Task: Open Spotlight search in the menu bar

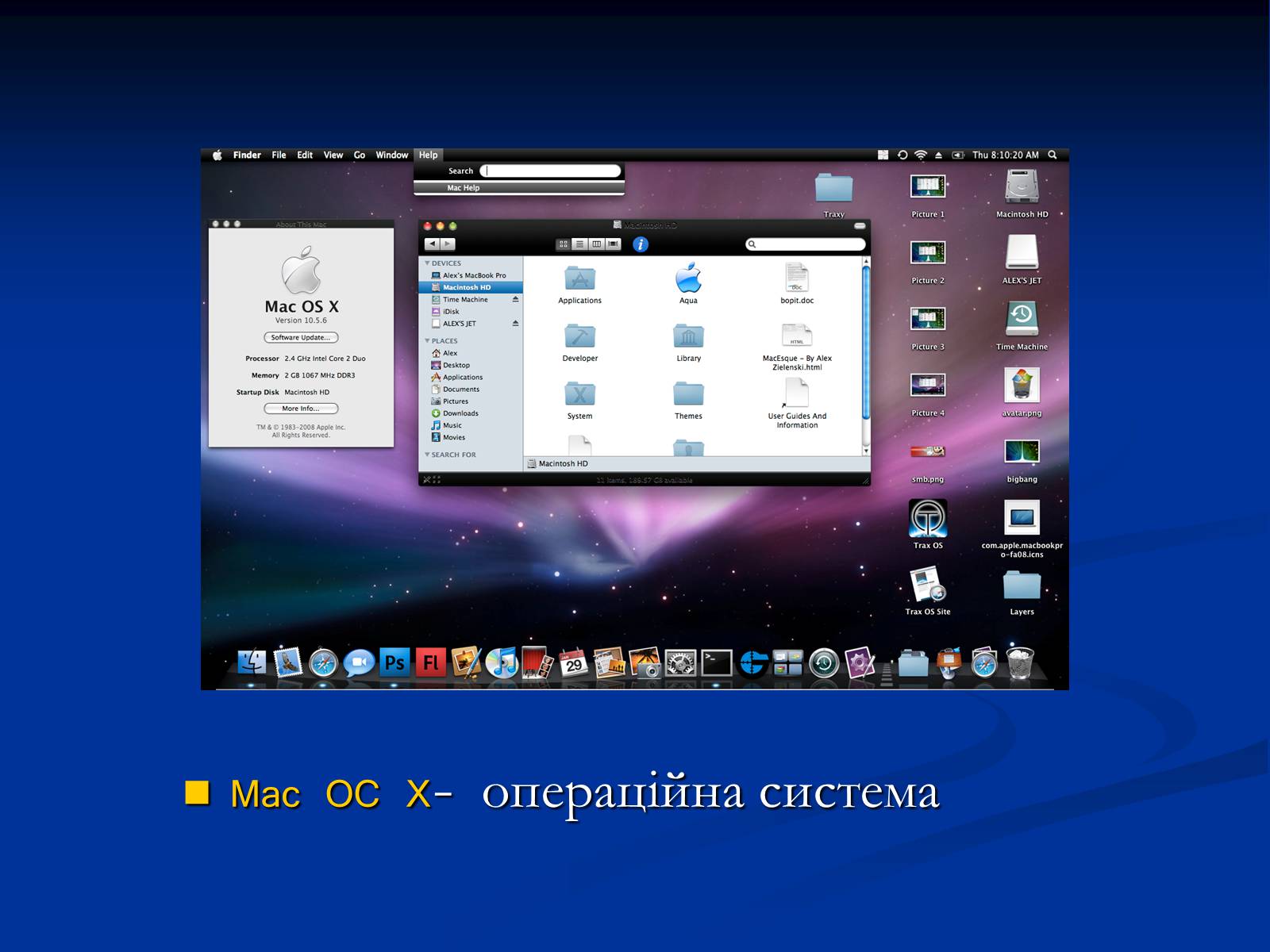Action: tap(1053, 155)
